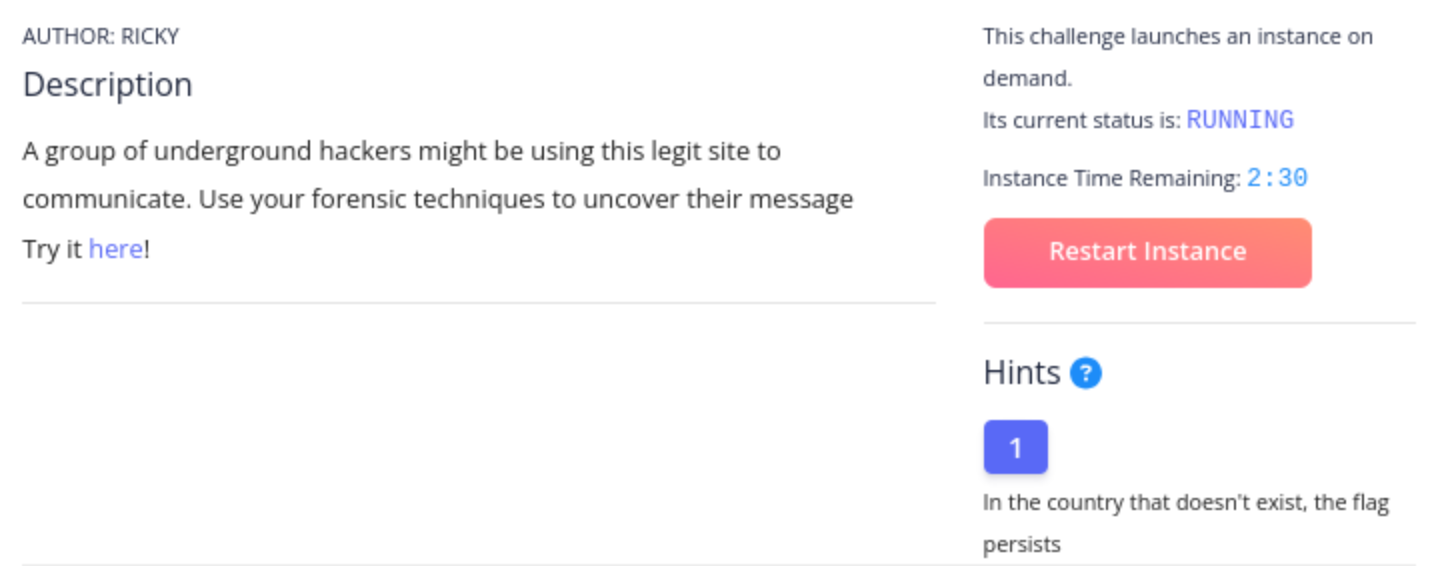Click the 'Instance Time Remaining' label
Viewport: 1448px width, 566px height.
pyautogui.click(x=1111, y=179)
